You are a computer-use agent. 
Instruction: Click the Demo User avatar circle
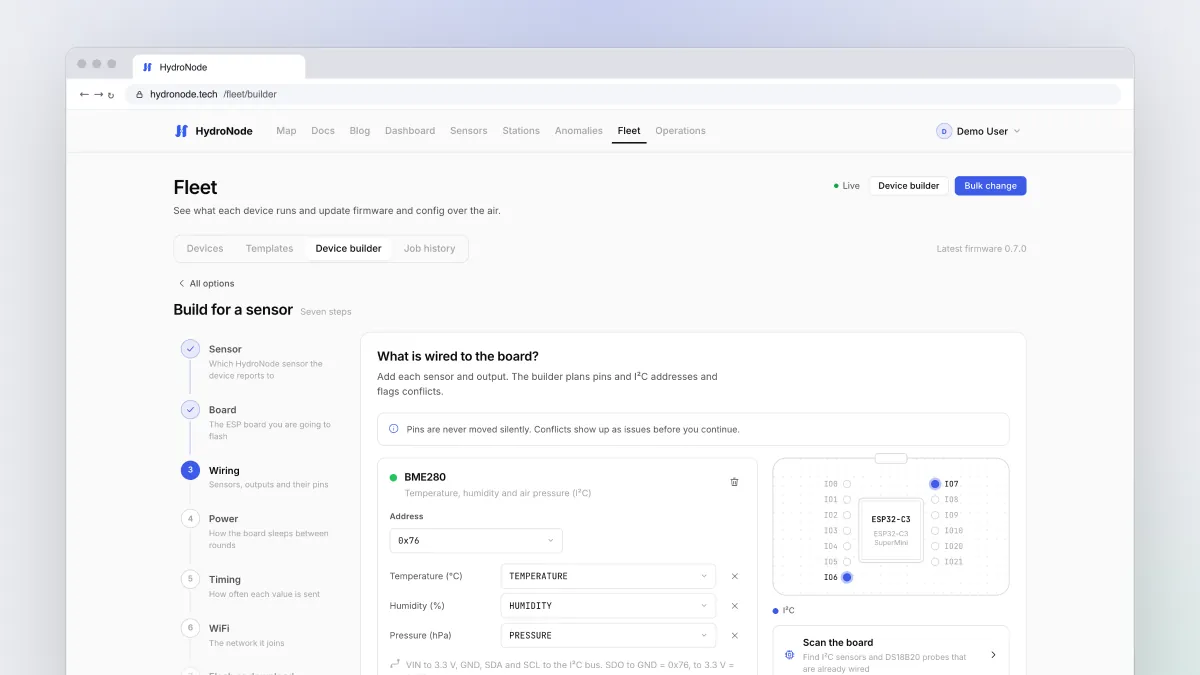(x=944, y=131)
